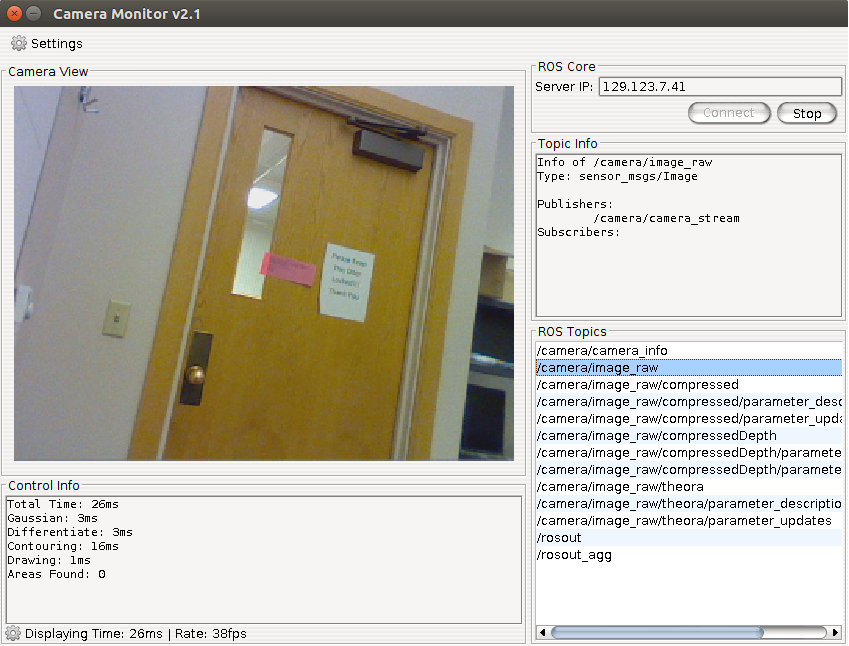Click the 'Camera View' panel title
The height and width of the screenshot is (646, 849).
(x=48, y=71)
